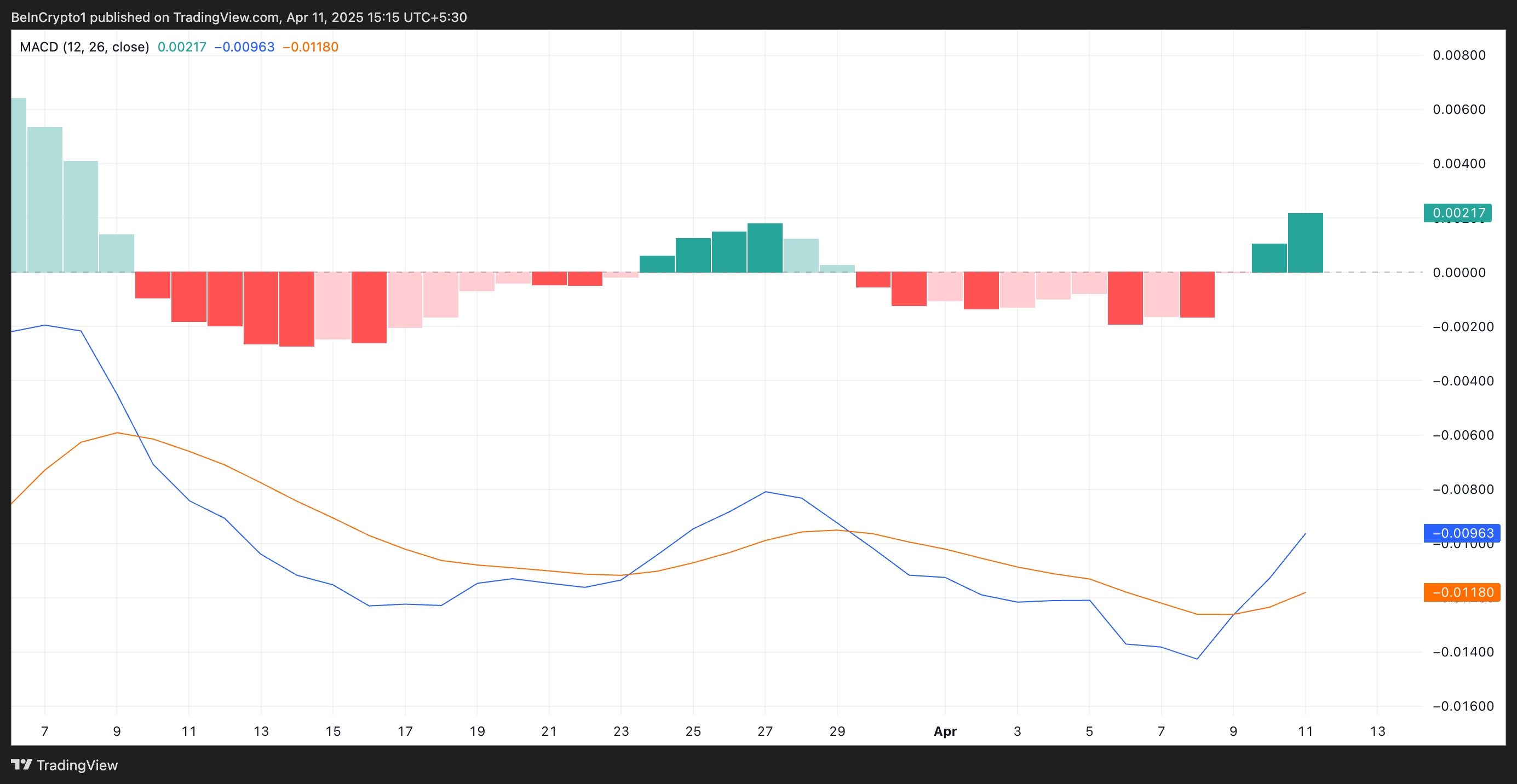Image resolution: width=1517 pixels, height=784 pixels.
Task: Click the TradingView brand text
Action: click(77, 765)
